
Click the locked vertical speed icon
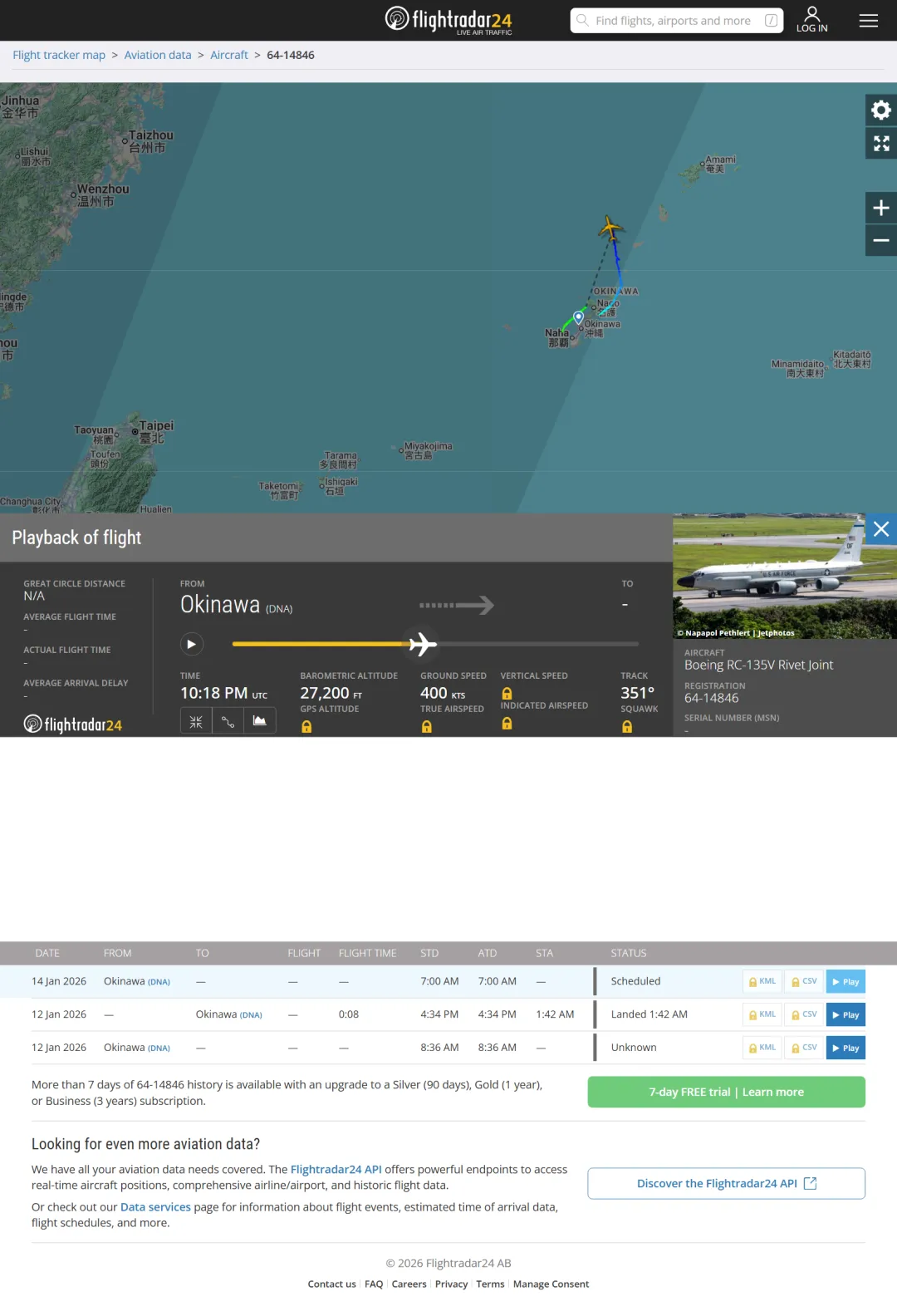pyautogui.click(x=507, y=694)
